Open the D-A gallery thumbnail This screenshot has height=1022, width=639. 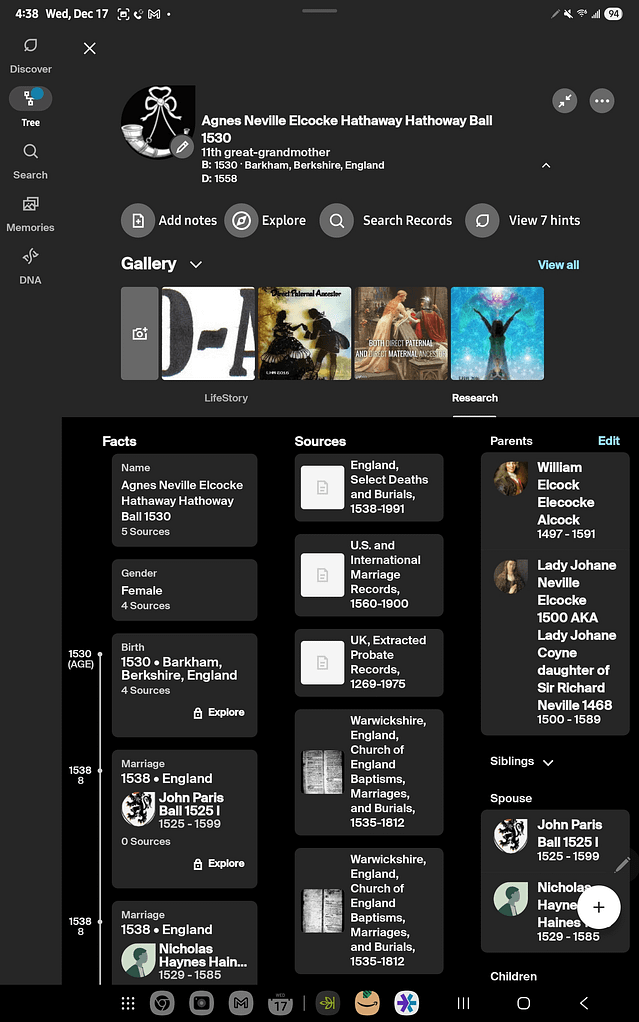point(208,334)
